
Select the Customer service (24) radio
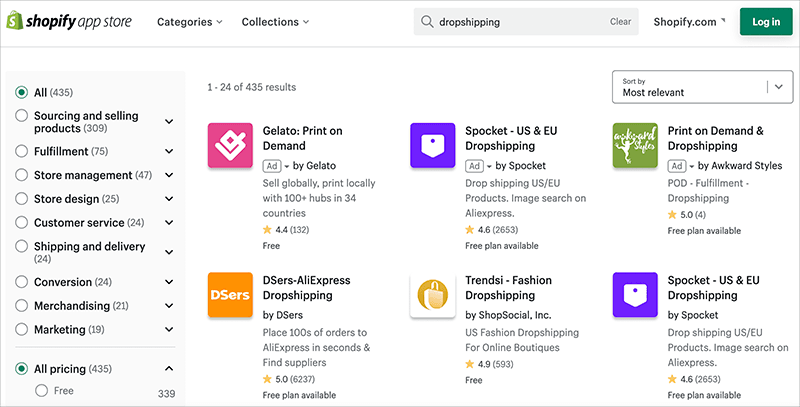click(21, 223)
